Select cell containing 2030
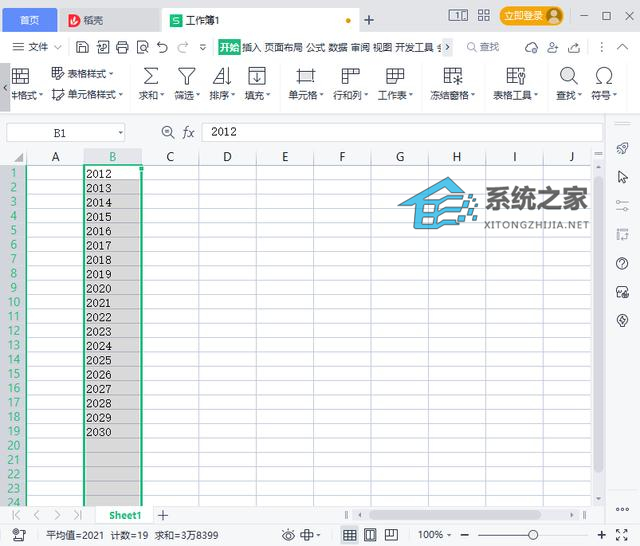The width and height of the screenshot is (640, 546). coord(113,432)
